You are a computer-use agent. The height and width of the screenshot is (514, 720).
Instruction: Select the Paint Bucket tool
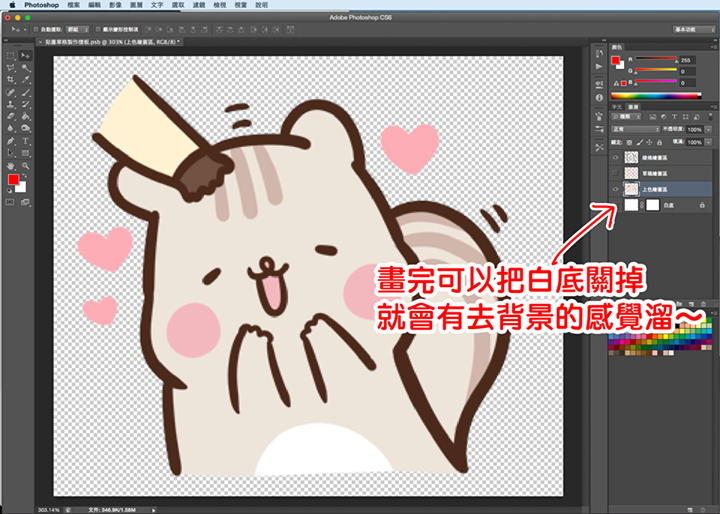tap(26, 116)
